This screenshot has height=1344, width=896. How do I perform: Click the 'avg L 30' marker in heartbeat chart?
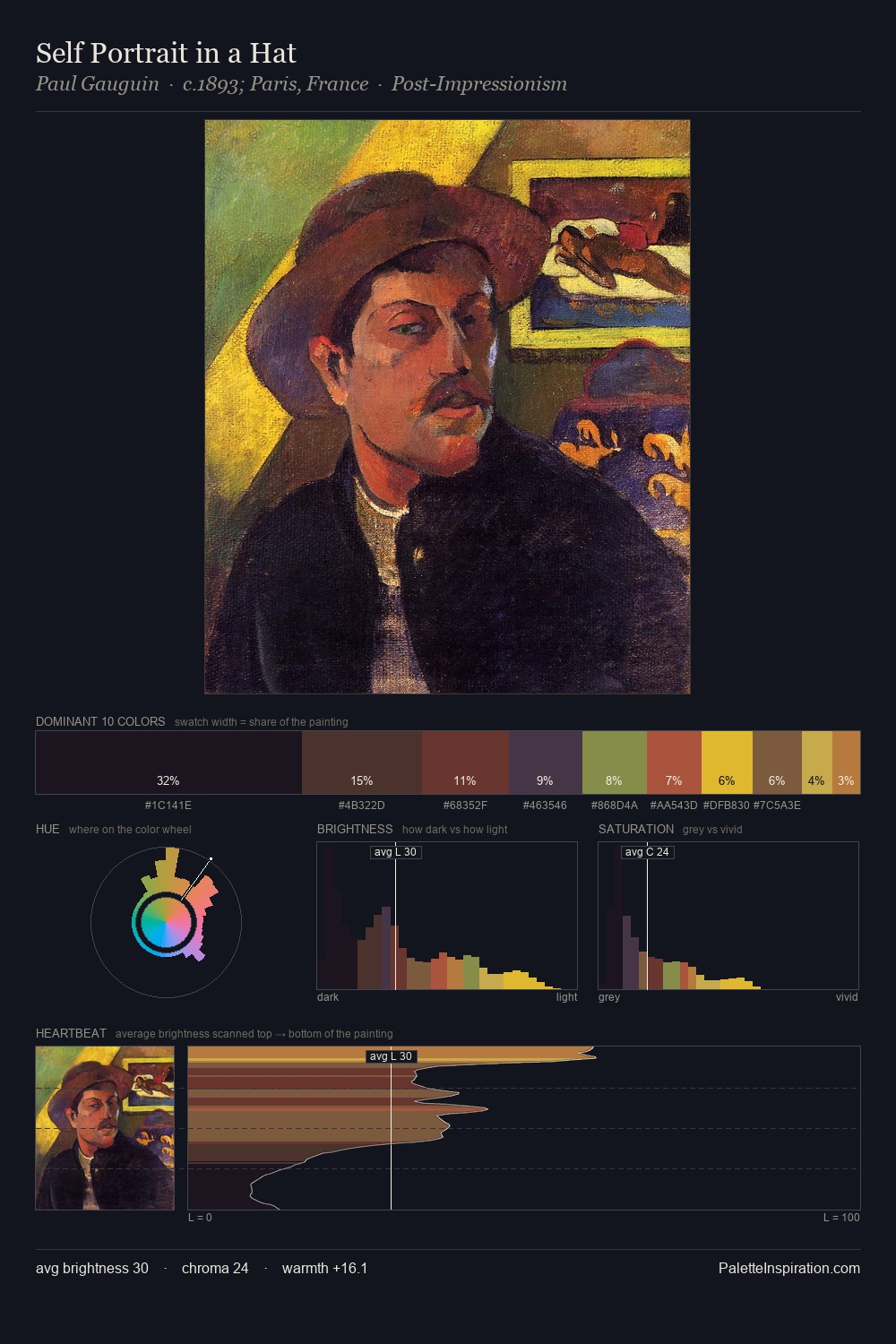click(x=392, y=1056)
